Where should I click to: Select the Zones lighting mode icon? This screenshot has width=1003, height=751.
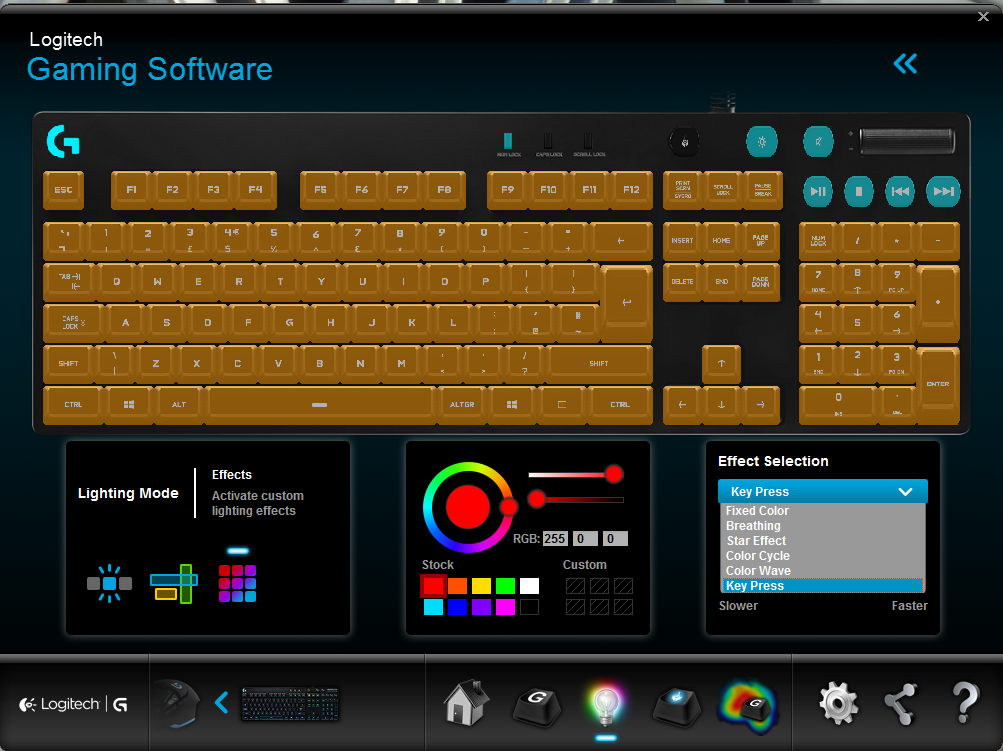tap(175, 582)
